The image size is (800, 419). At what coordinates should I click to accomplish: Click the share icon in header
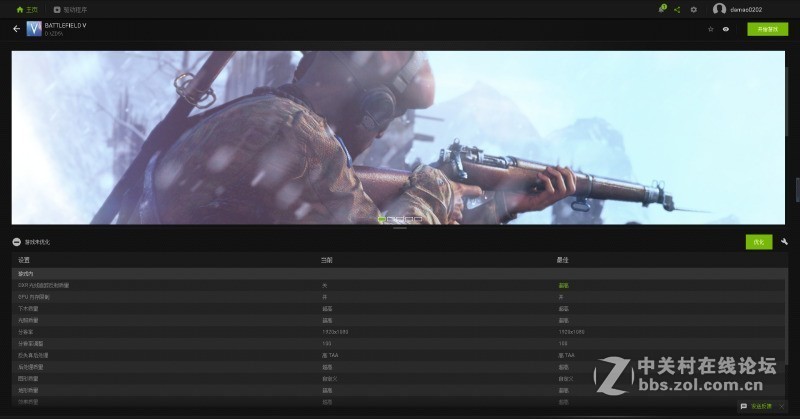tap(677, 10)
